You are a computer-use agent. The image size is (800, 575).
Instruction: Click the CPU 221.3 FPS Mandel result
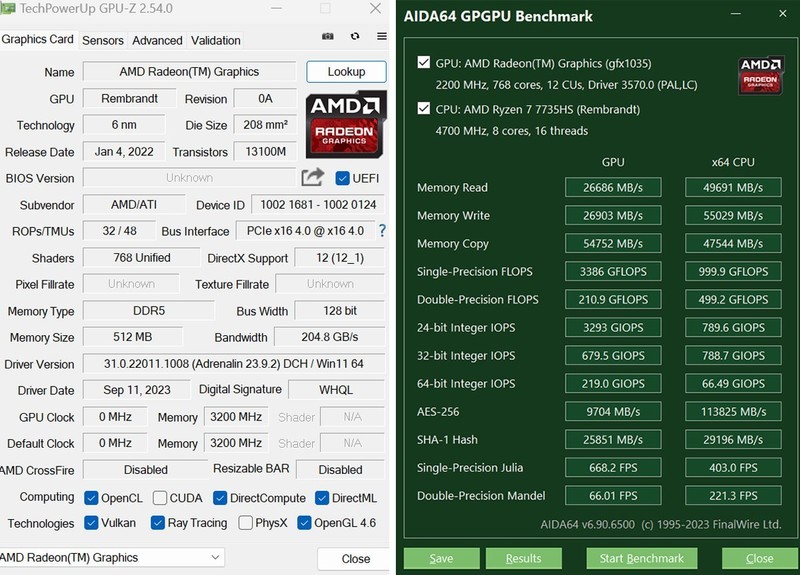733,496
